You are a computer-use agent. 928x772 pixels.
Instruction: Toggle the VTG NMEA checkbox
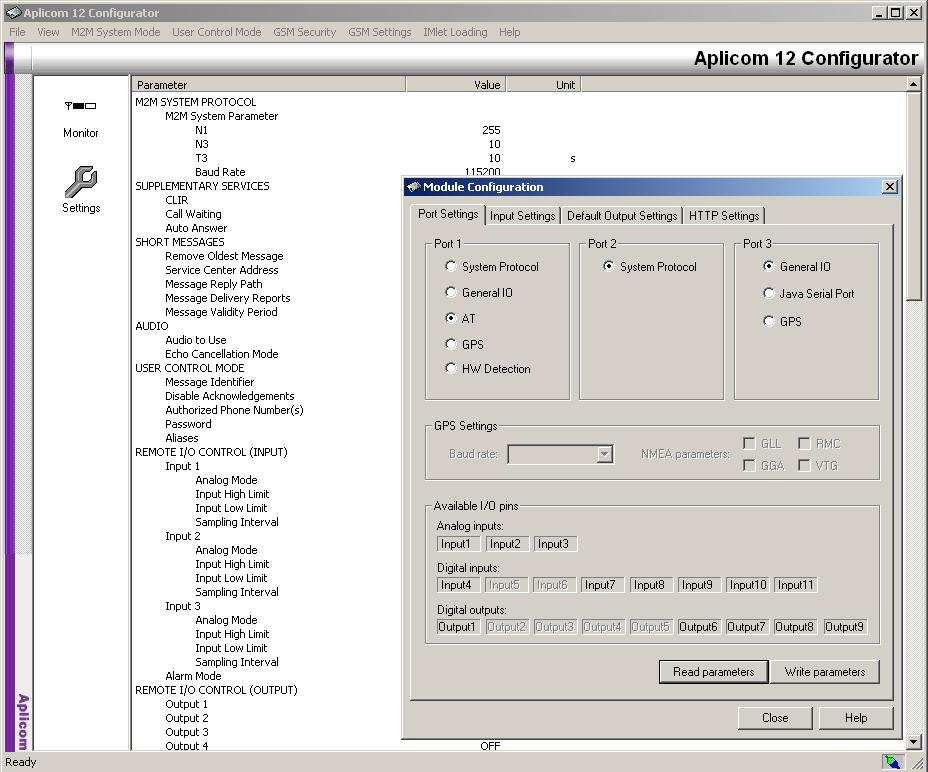click(x=804, y=465)
